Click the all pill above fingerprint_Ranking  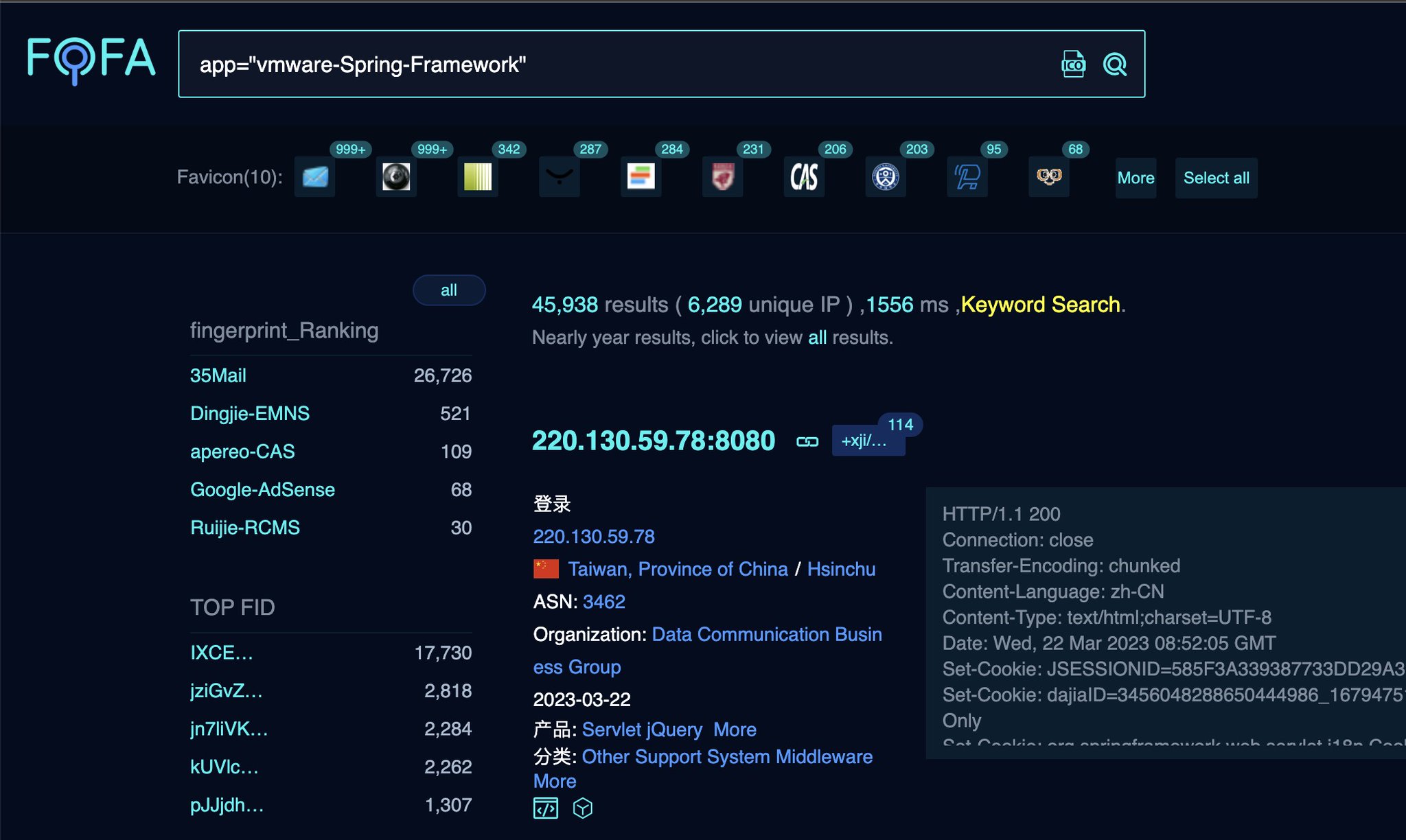pos(449,290)
